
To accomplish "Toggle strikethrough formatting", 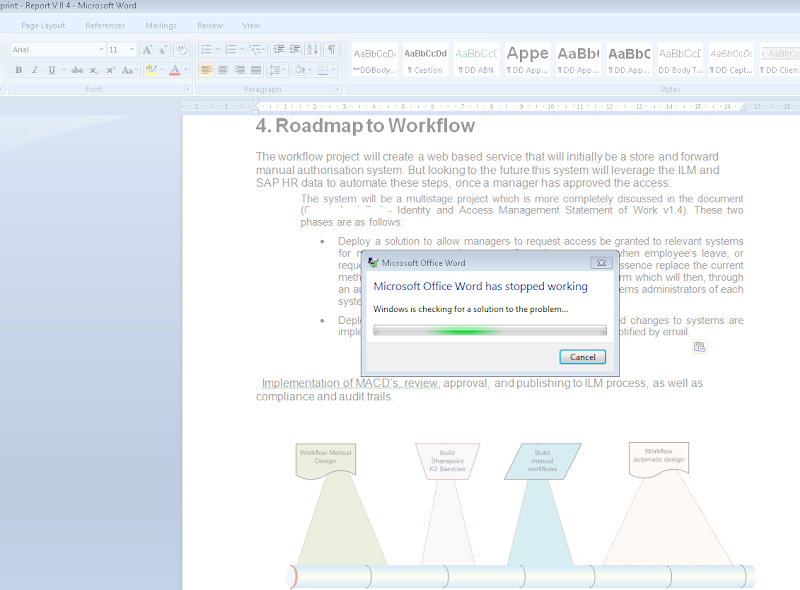I will pyautogui.click(x=77, y=70).
